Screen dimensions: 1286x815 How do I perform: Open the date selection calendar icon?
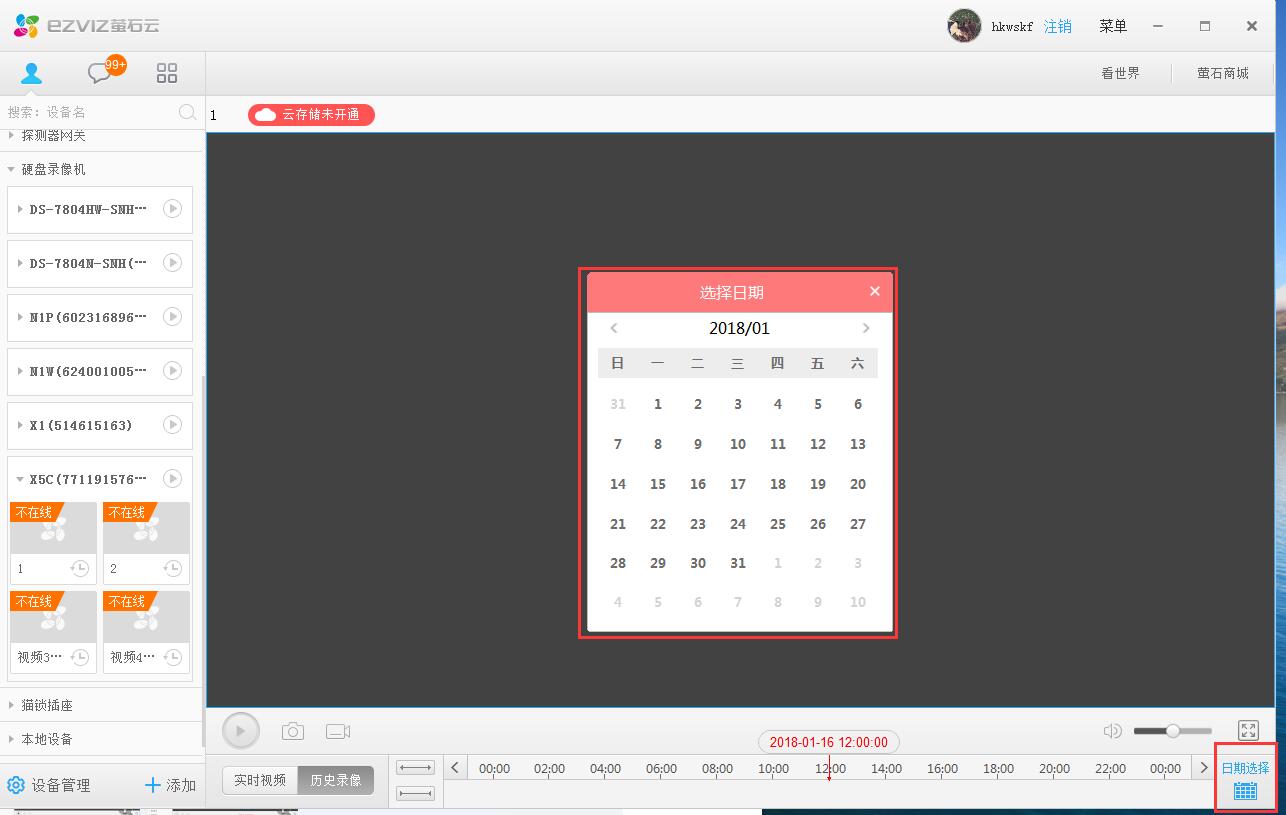click(1245, 790)
